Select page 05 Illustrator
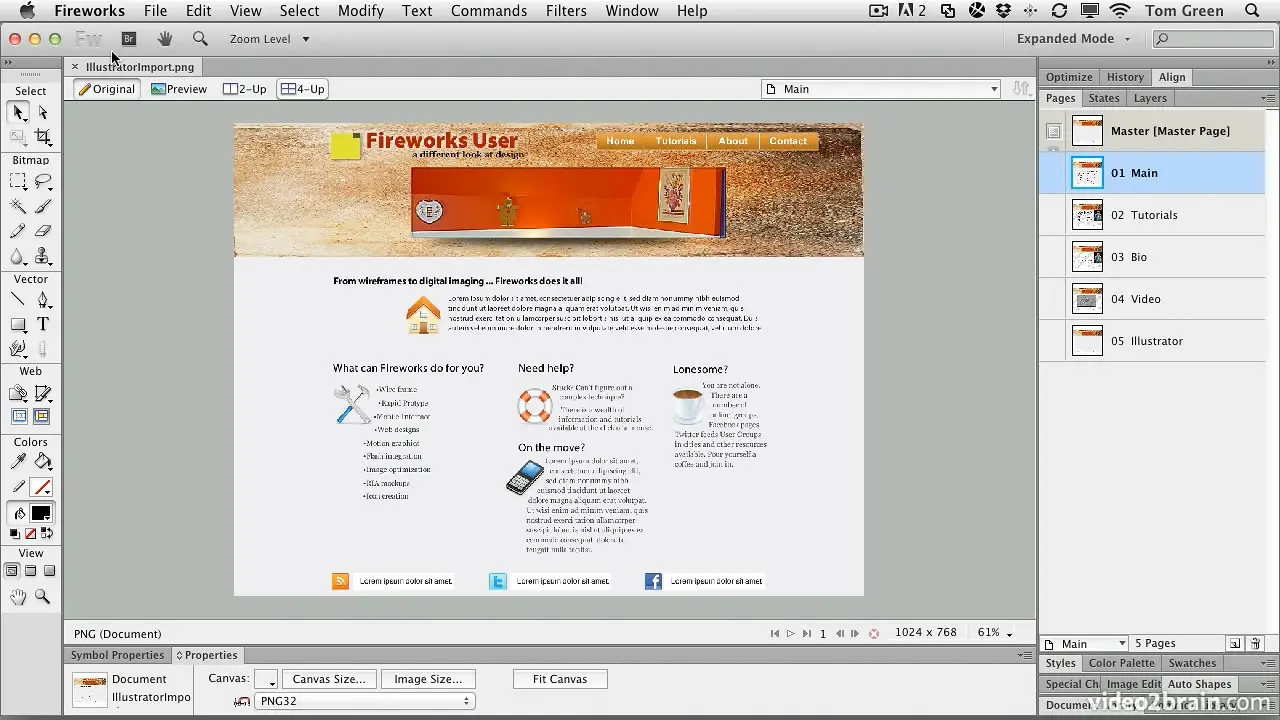The width and height of the screenshot is (1280, 720). pos(1152,341)
